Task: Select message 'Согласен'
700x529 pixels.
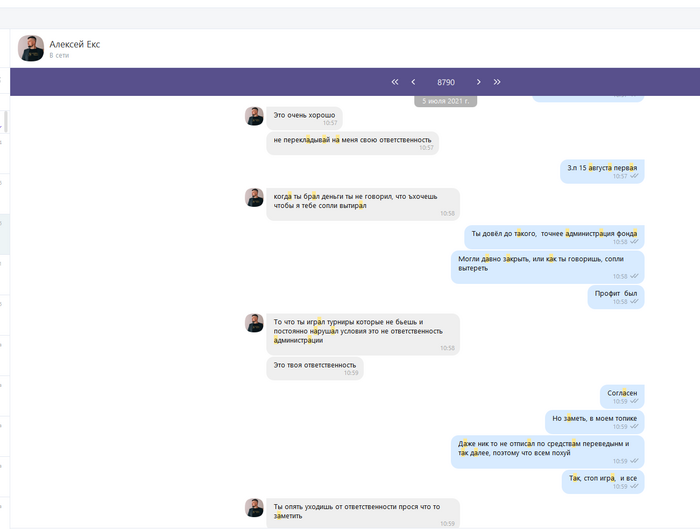Action: (622, 396)
